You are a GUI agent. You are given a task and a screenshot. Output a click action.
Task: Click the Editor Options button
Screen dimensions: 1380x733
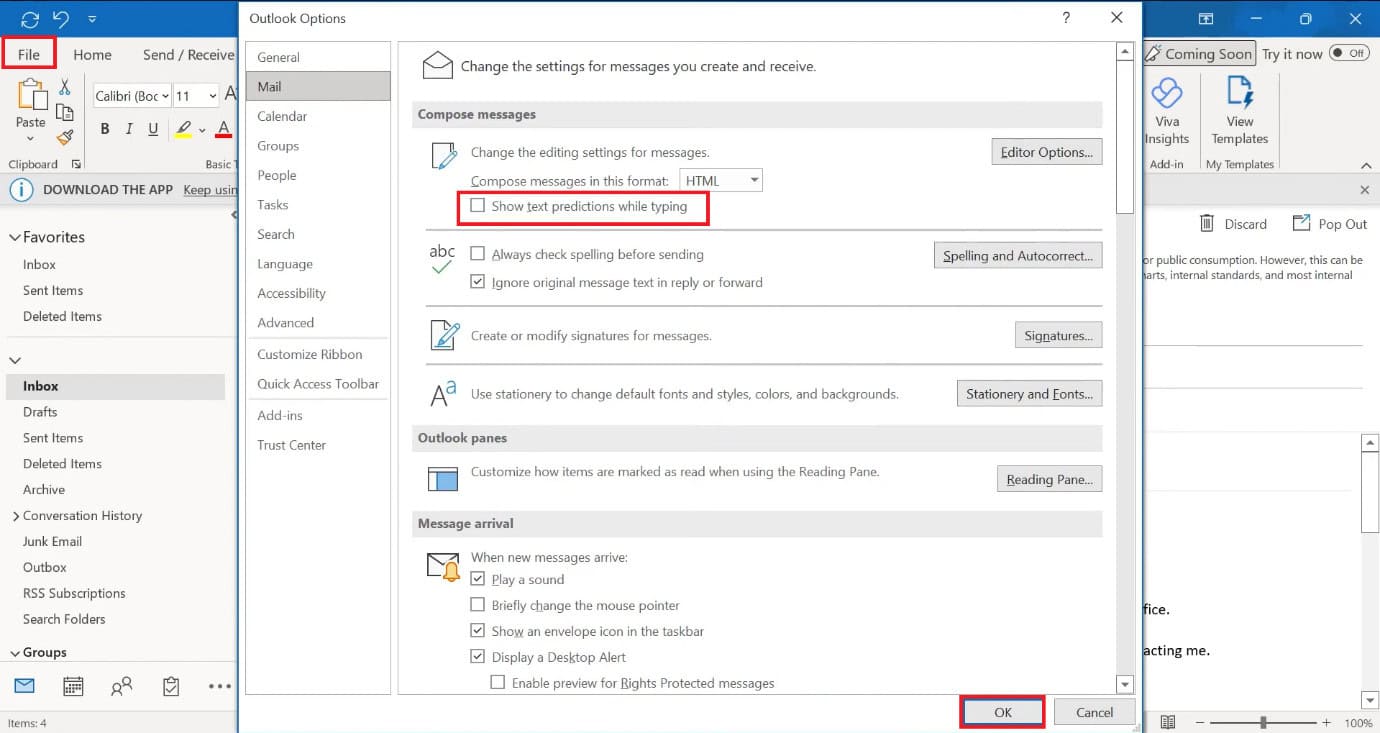point(1046,152)
